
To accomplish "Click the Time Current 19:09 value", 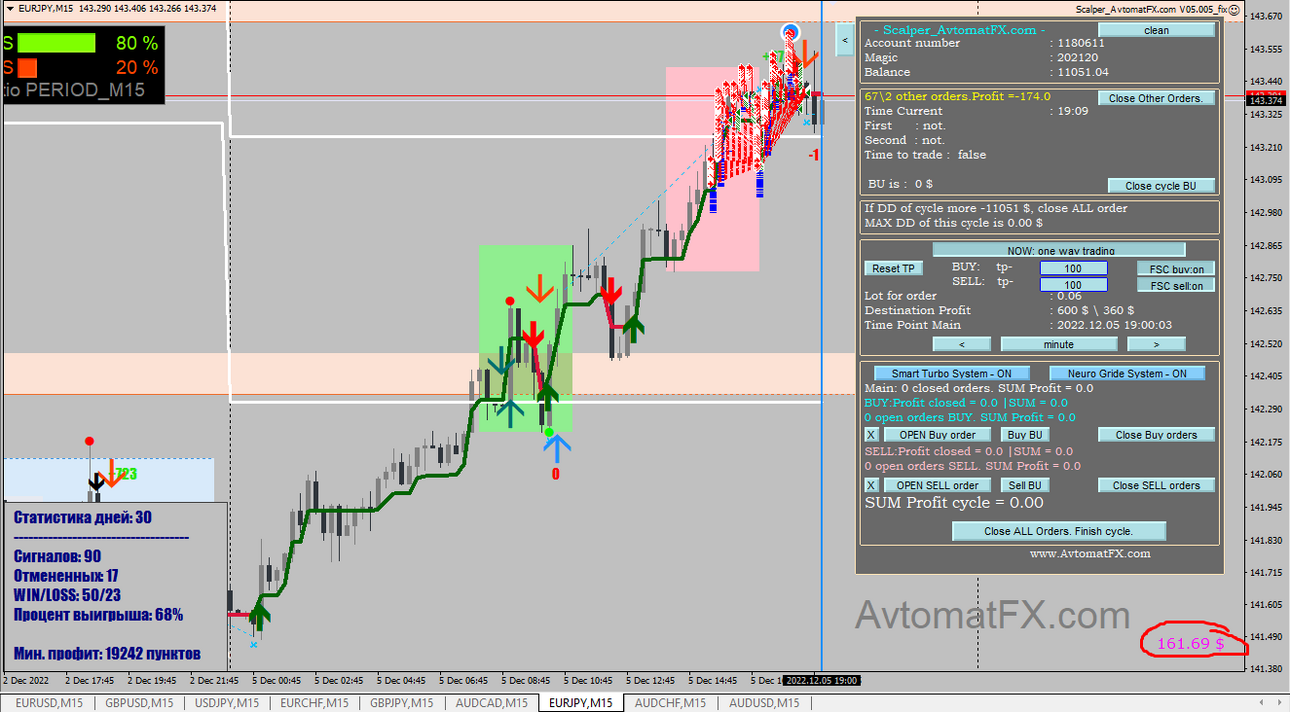I will [1073, 111].
